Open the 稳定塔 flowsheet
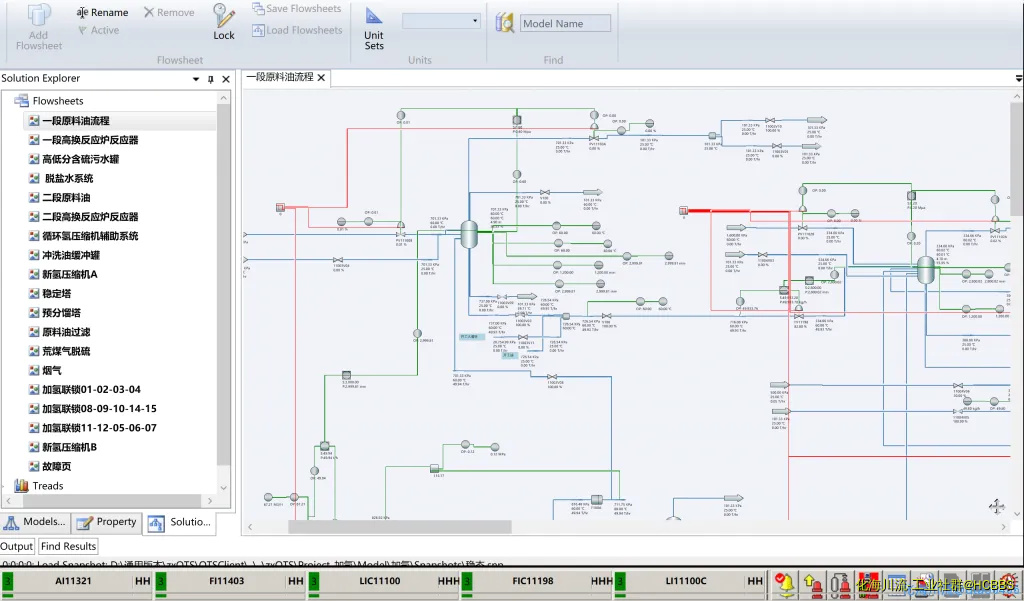 pyautogui.click(x=61, y=294)
